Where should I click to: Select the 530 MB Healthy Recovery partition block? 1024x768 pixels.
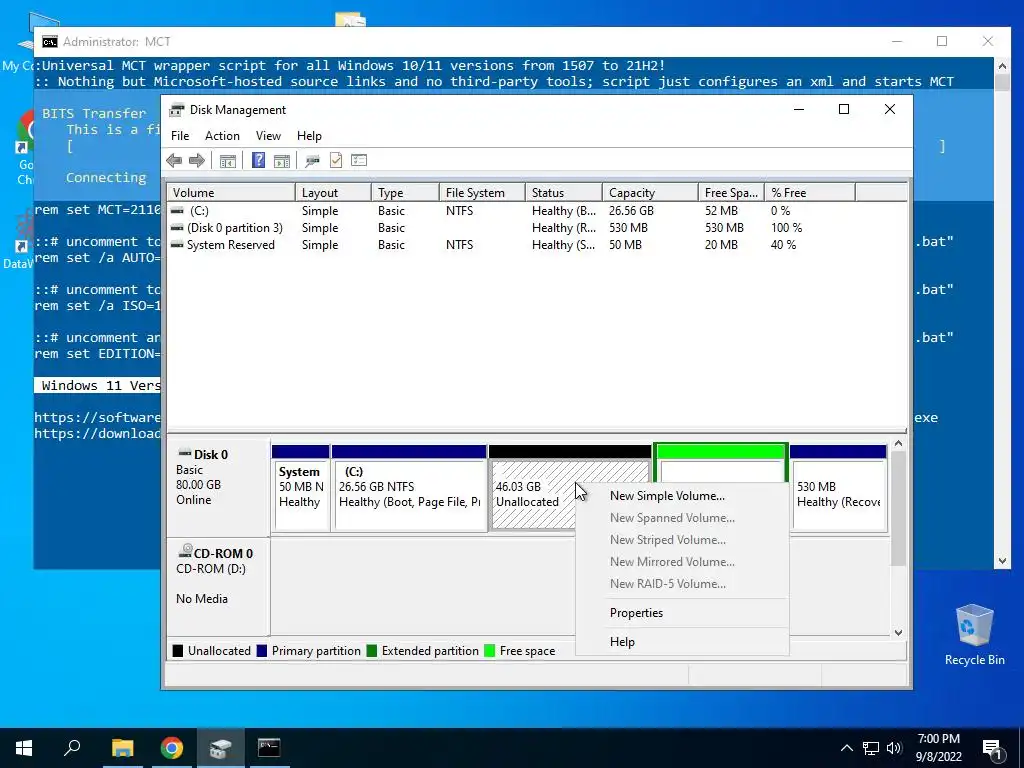[839, 488]
